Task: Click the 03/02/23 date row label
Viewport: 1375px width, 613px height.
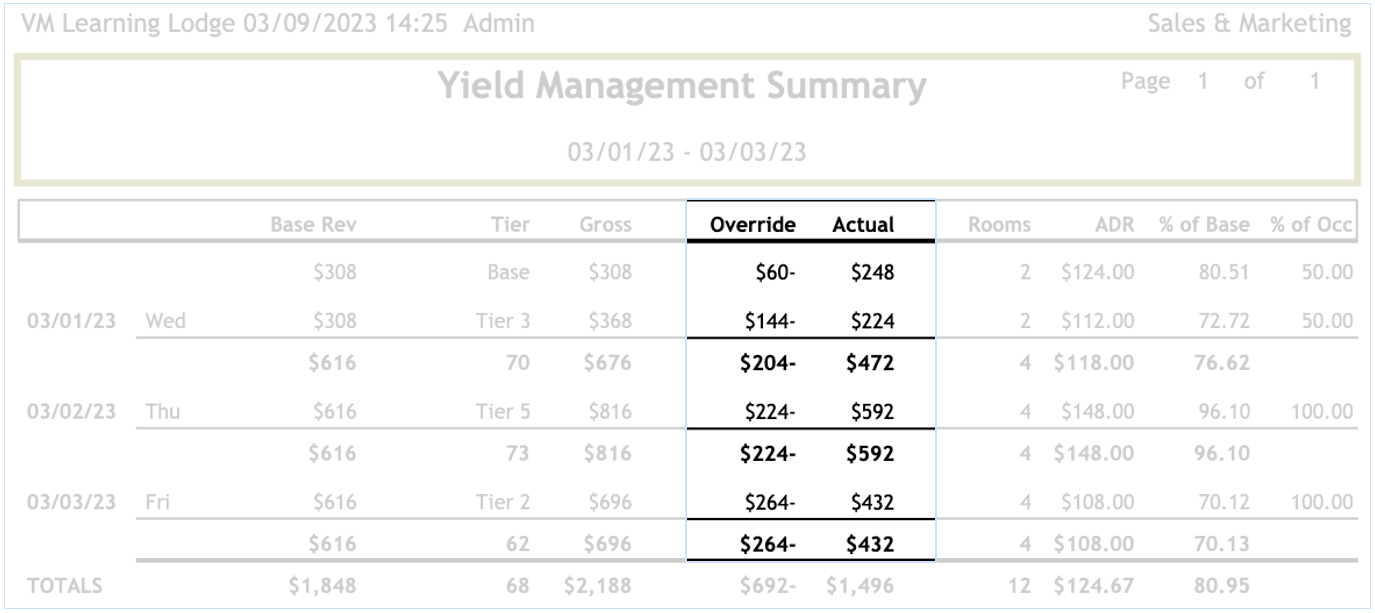Action: pyautogui.click(x=72, y=411)
